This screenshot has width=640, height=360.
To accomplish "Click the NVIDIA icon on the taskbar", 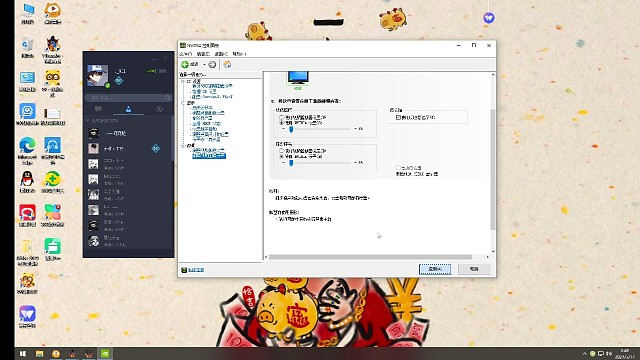I will pyautogui.click(x=105, y=353).
